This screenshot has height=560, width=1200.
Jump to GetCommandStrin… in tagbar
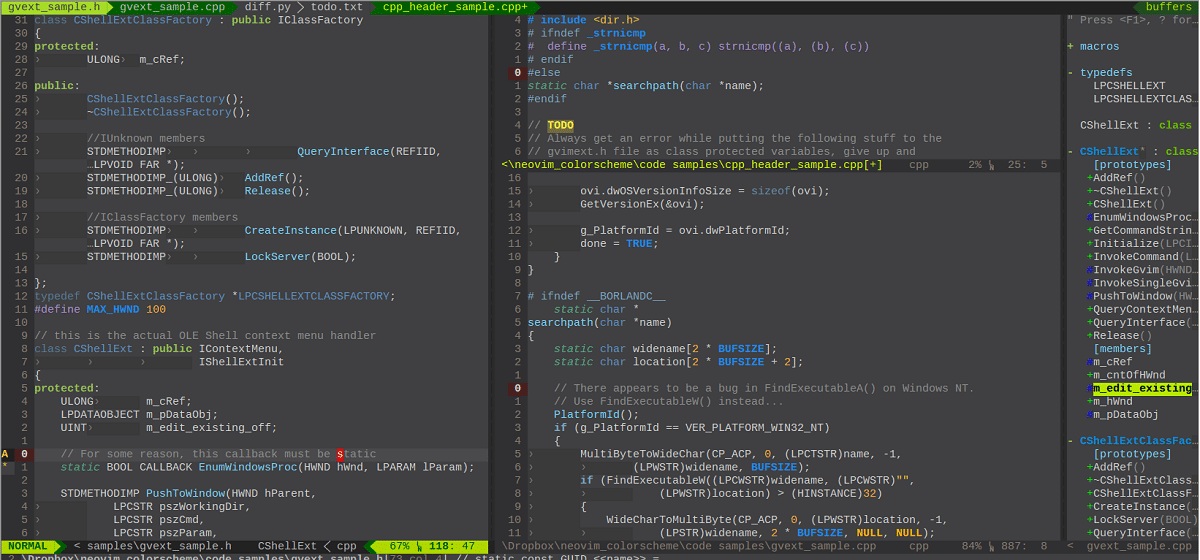(x=1142, y=230)
